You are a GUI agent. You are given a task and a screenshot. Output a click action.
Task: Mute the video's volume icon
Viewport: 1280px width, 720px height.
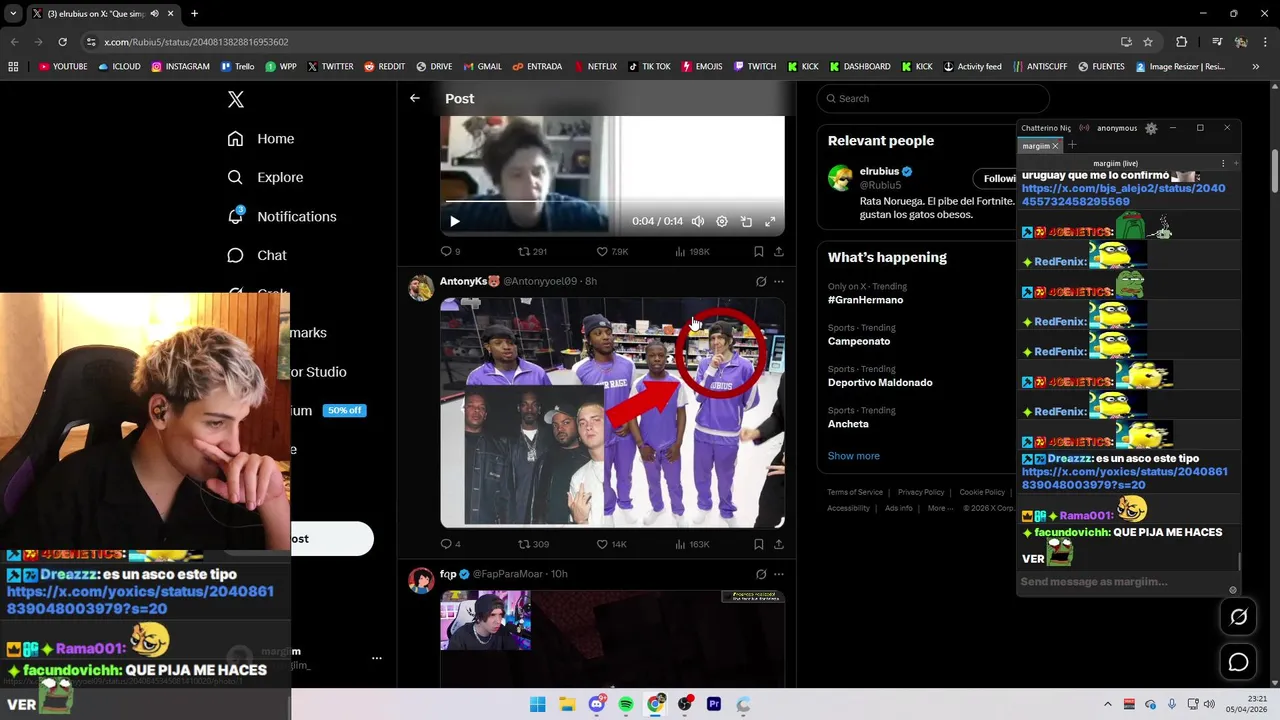(698, 221)
